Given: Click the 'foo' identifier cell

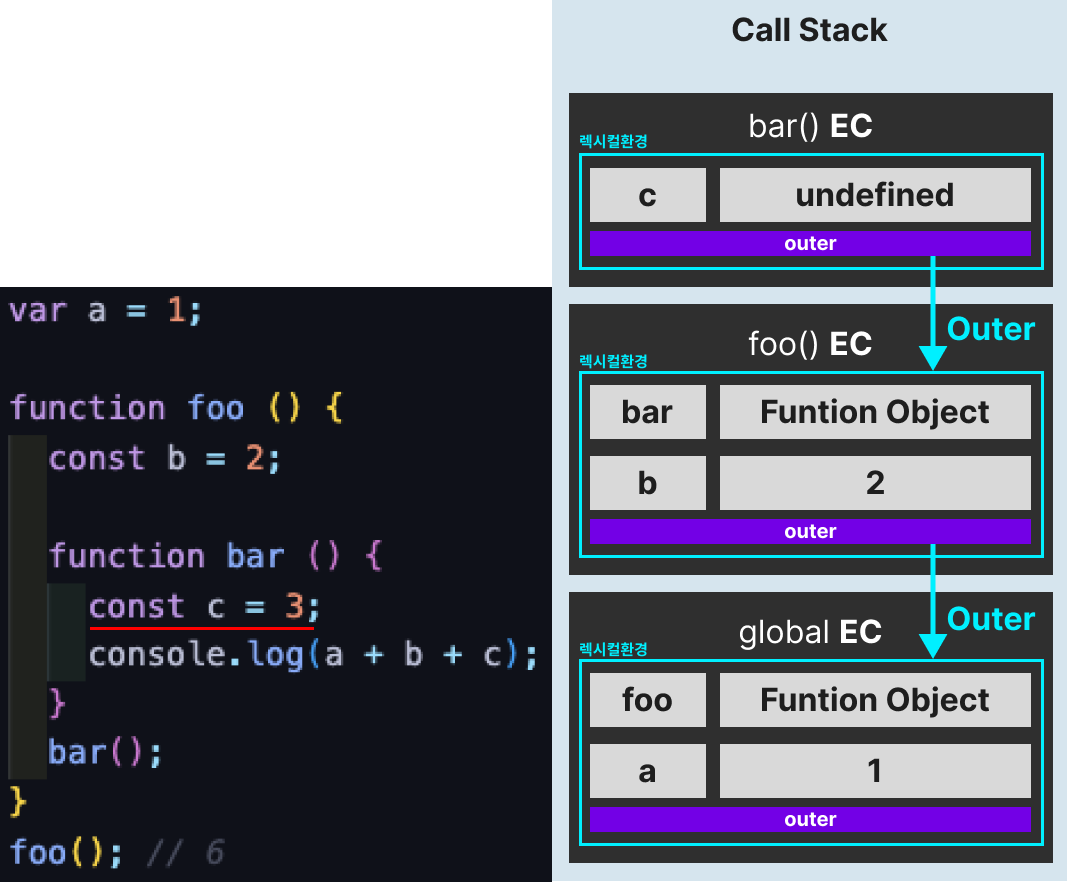Looking at the screenshot, I should pos(647,700).
